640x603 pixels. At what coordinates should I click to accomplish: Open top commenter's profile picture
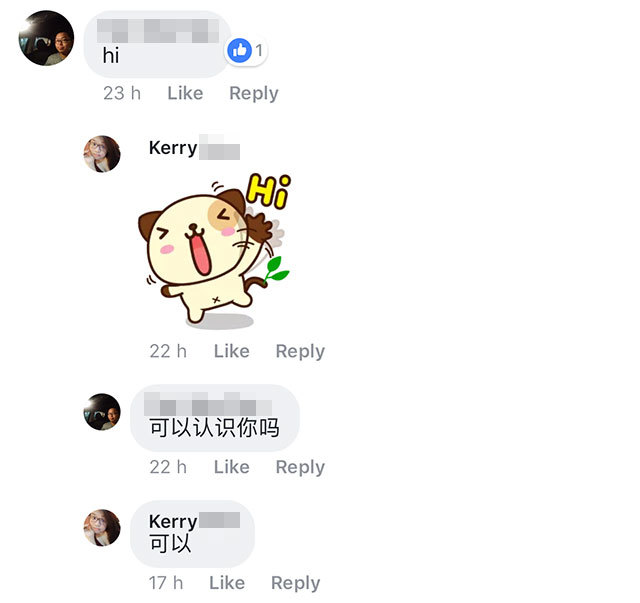pos(47,38)
